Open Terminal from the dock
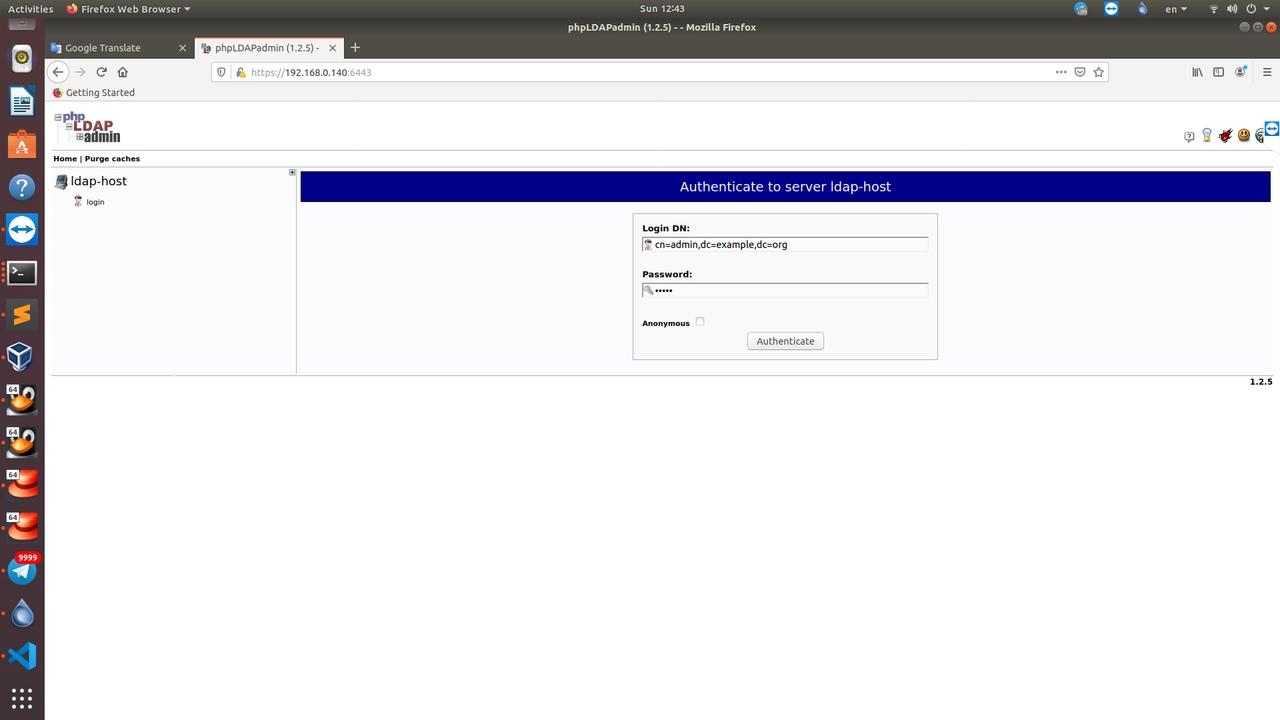 pyautogui.click(x=22, y=272)
